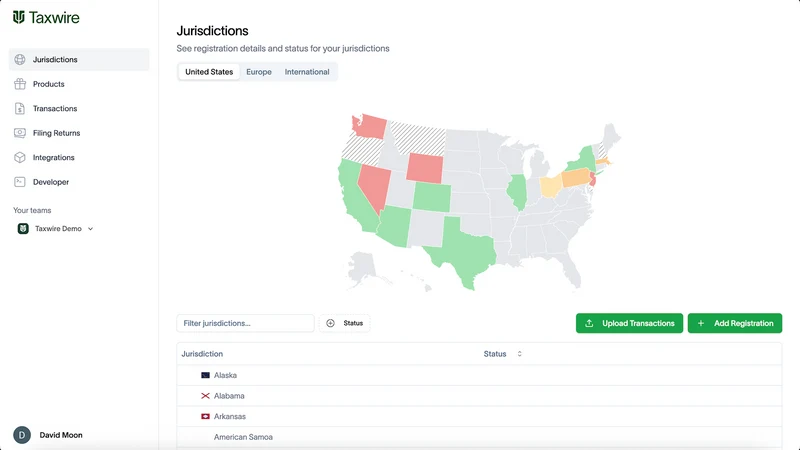Open the Status filter dropdown
800x450 pixels.
click(345, 323)
